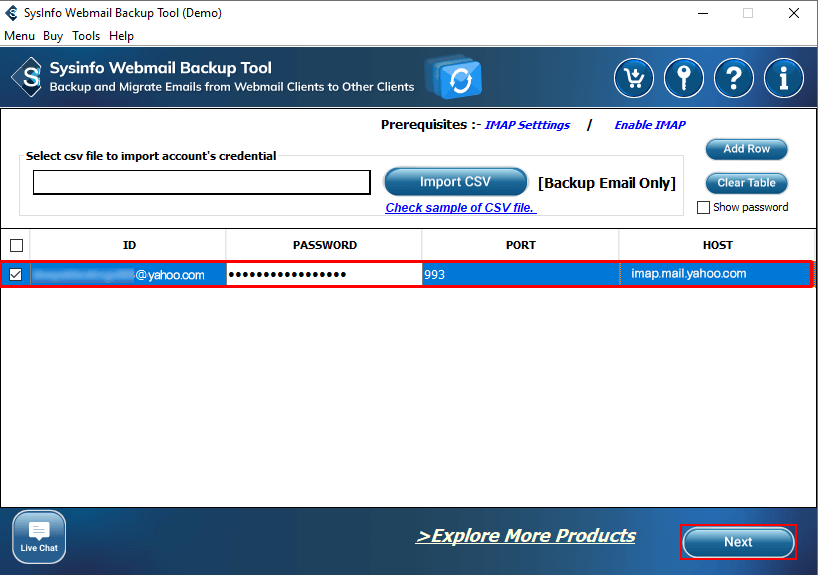Click the password cell in account row

tap(324, 274)
